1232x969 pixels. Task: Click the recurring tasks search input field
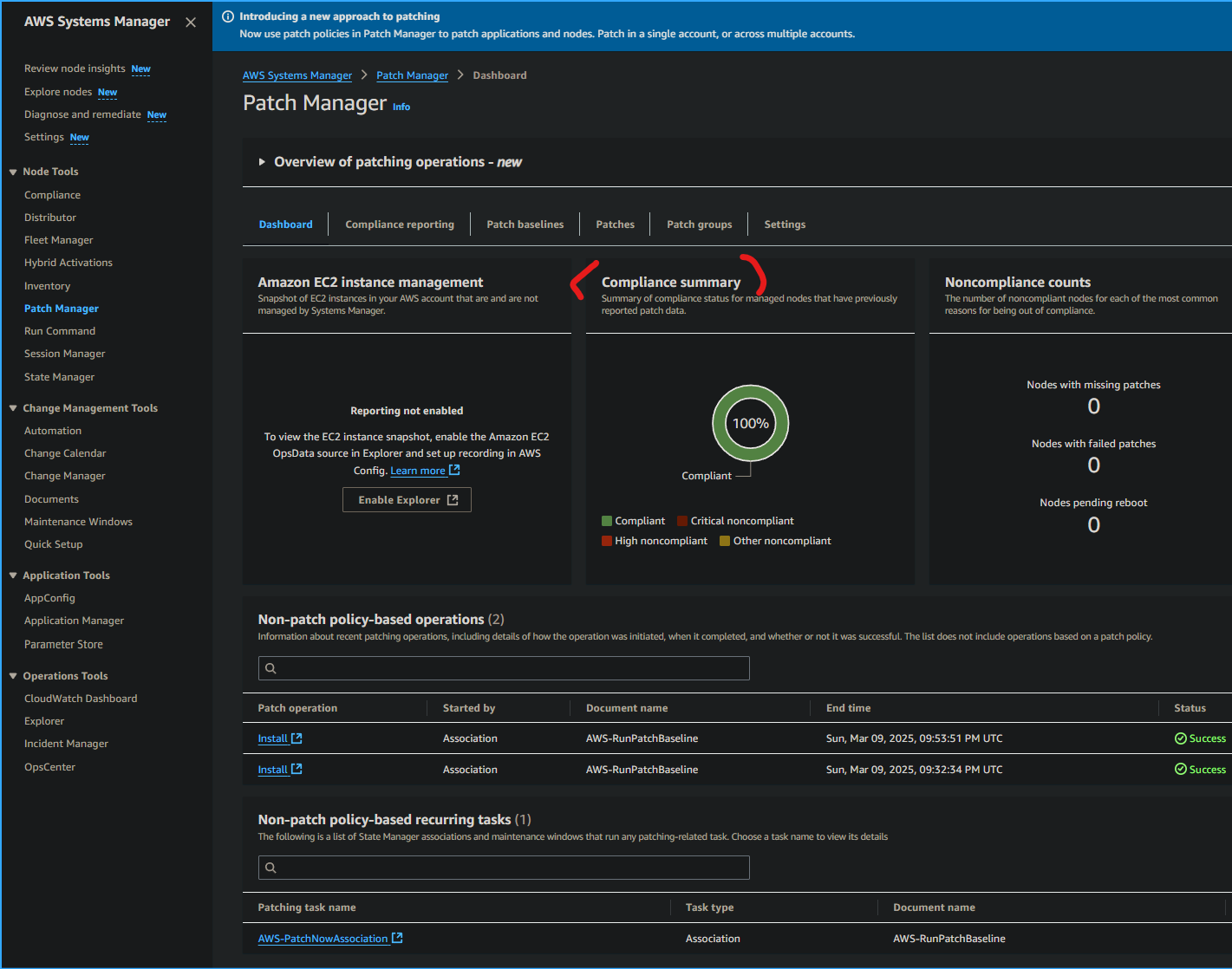[x=503, y=868]
